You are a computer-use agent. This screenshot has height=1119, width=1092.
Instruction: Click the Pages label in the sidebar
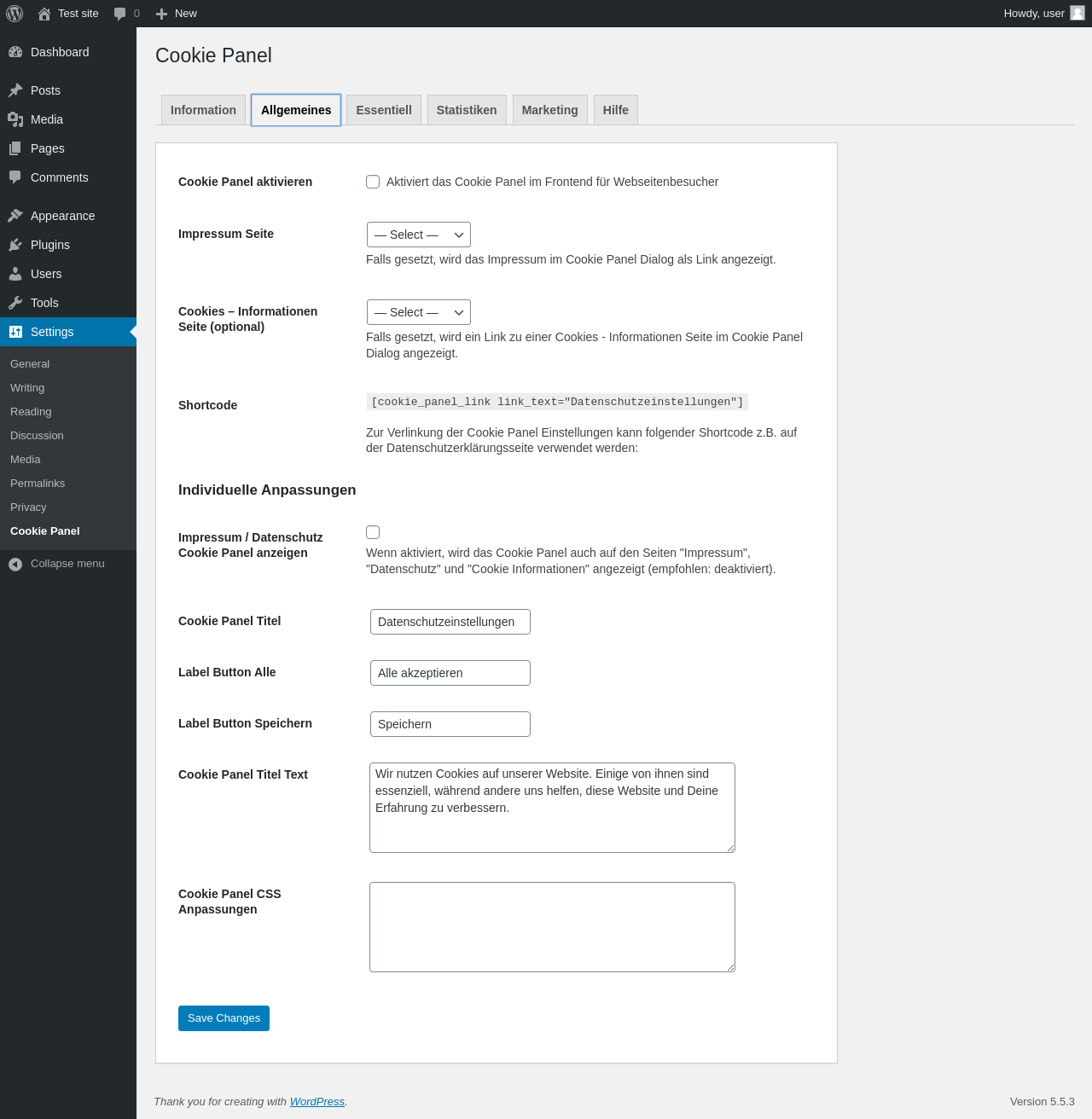tap(48, 148)
